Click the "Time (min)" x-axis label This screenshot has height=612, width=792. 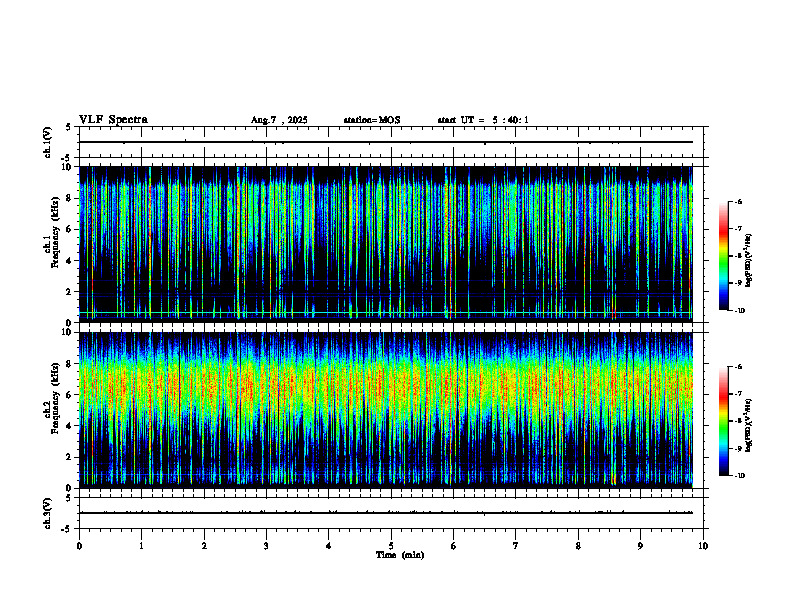400,555
